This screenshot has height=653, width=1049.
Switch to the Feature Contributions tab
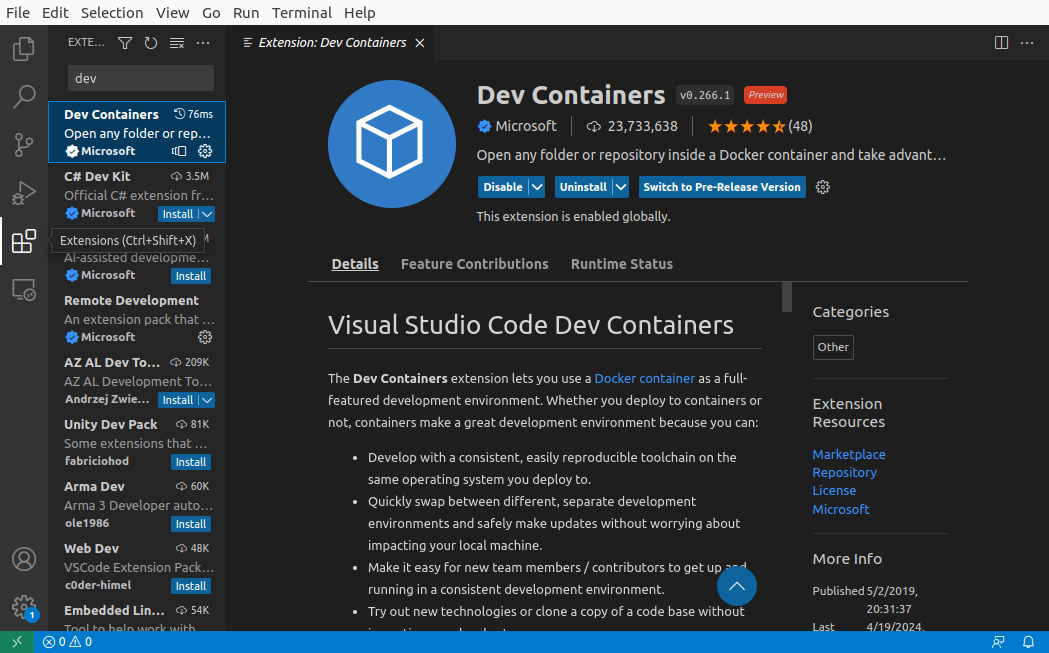pyautogui.click(x=474, y=264)
